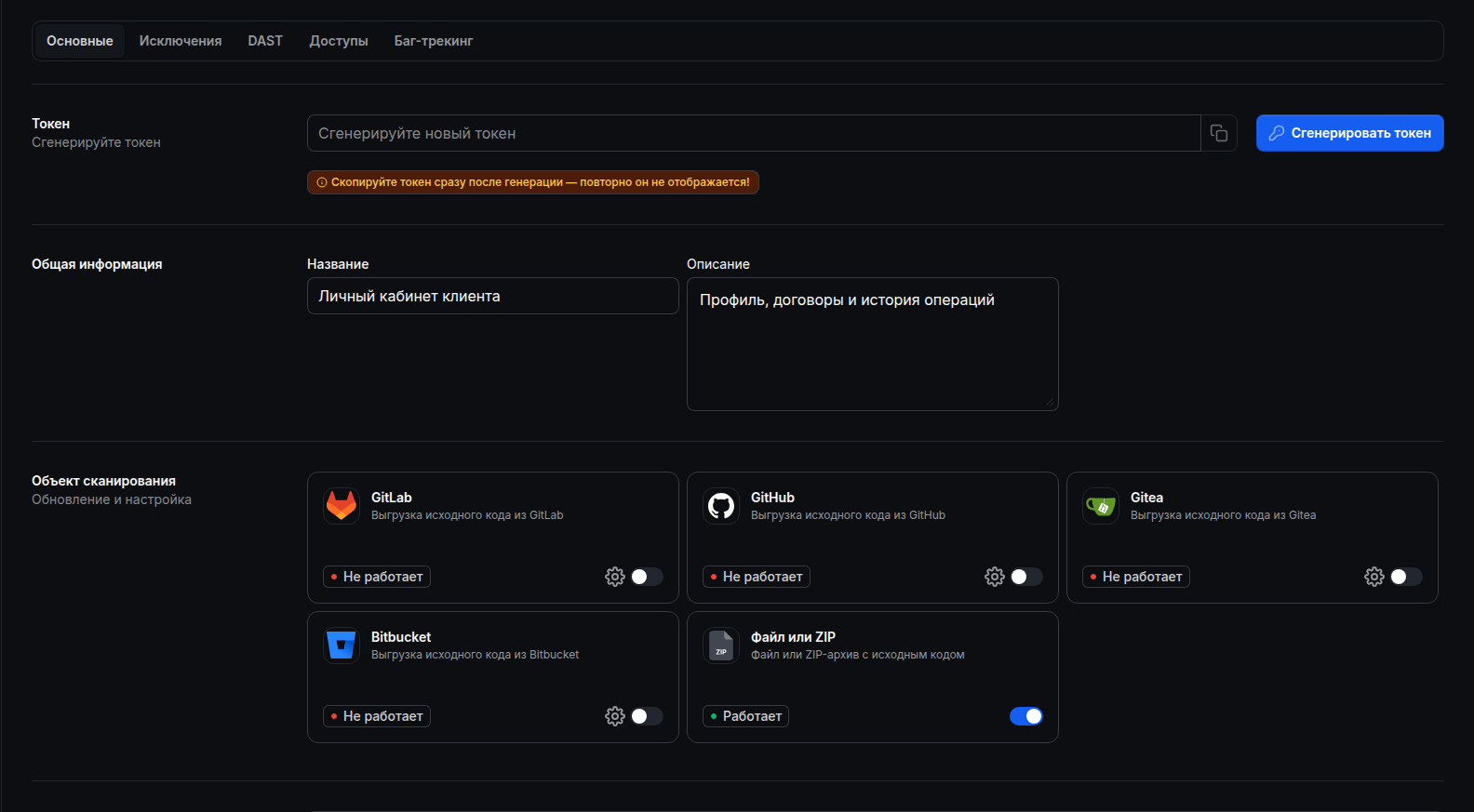
Task: Click the GitHub octocat logo
Action: [721, 506]
